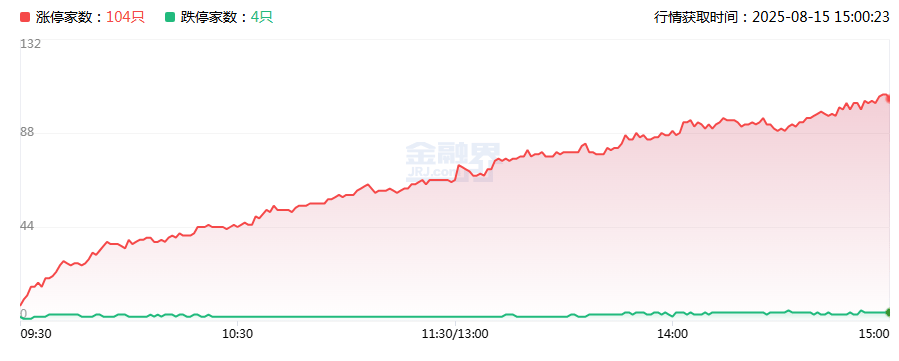The height and width of the screenshot is (361, 899).
Task: Click the 涨停家数 legend label
Action: point(69,17)
